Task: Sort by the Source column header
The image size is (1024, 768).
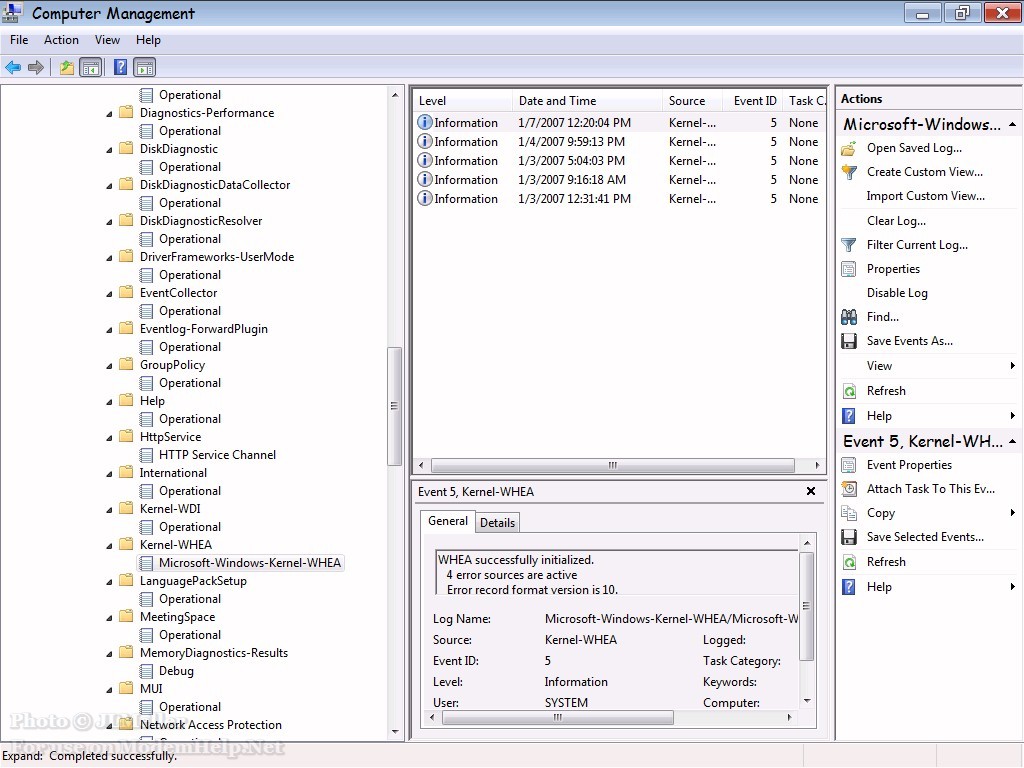Action: coord(692,101)
